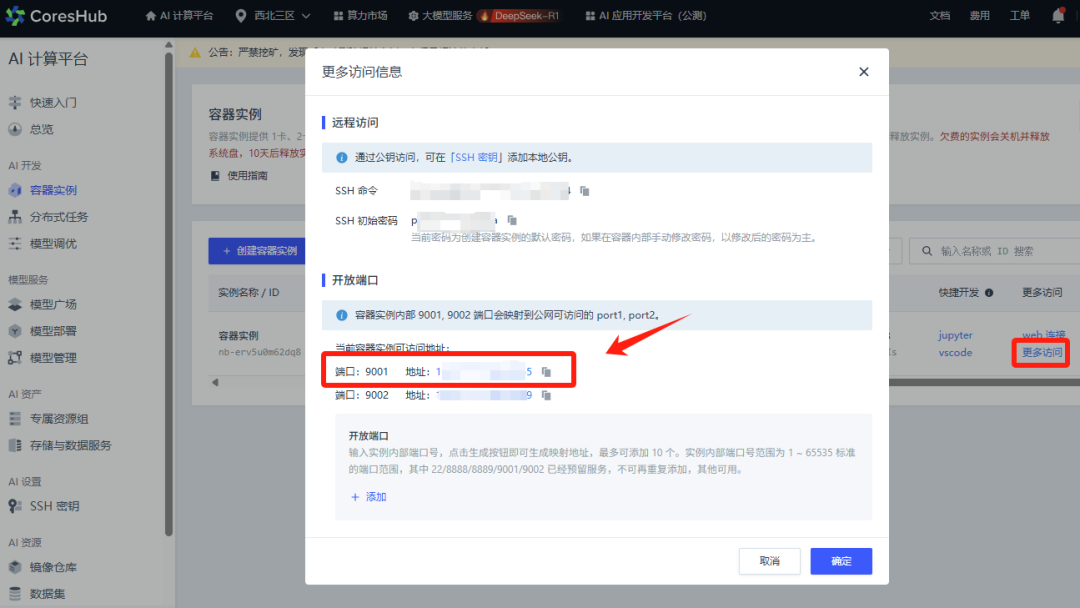Viewport: 1080px width, 608px height.
Task: Copy the port 9002 address
Action: [546, 395]
